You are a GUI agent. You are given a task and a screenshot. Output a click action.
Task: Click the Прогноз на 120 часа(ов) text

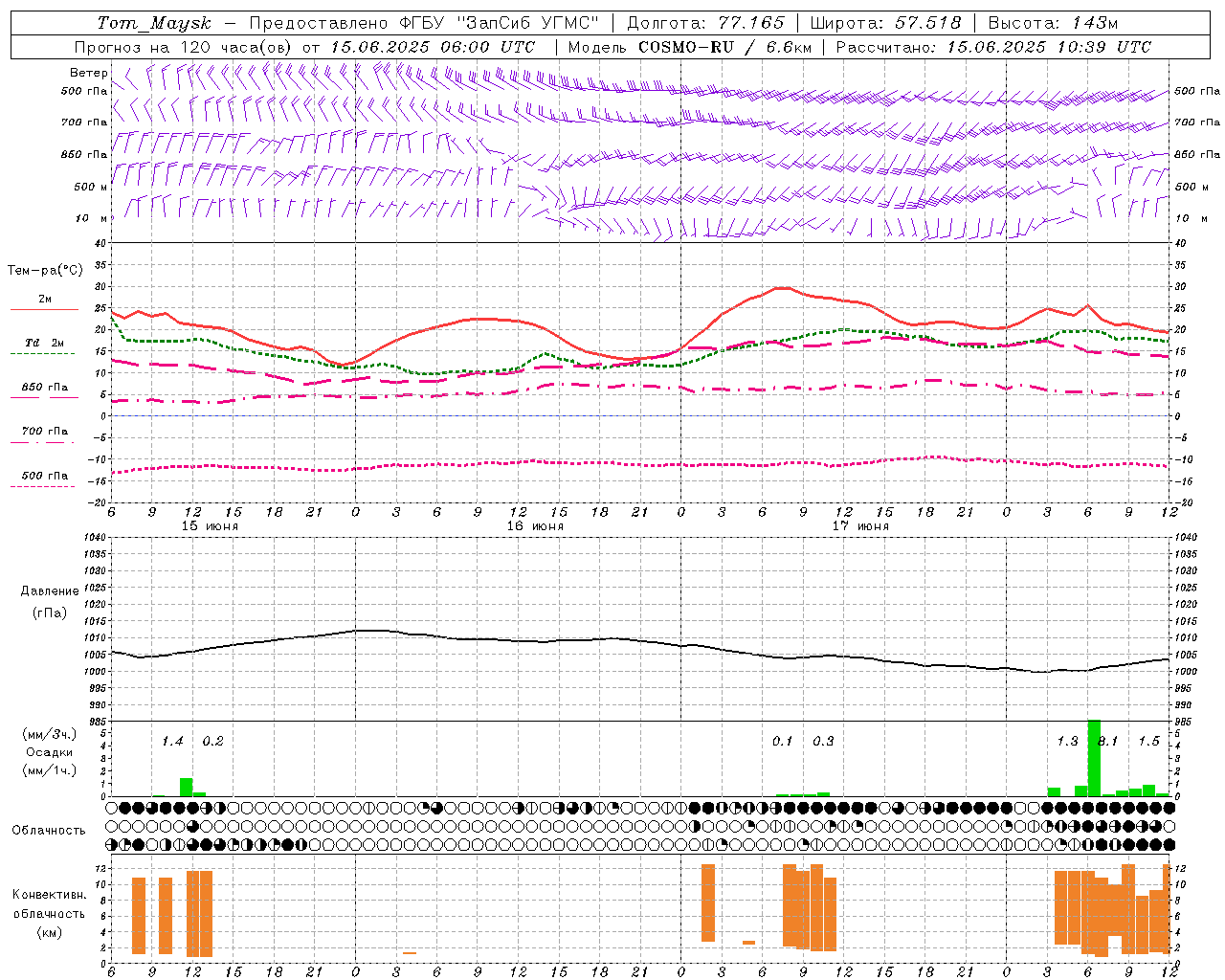(184, 47)
